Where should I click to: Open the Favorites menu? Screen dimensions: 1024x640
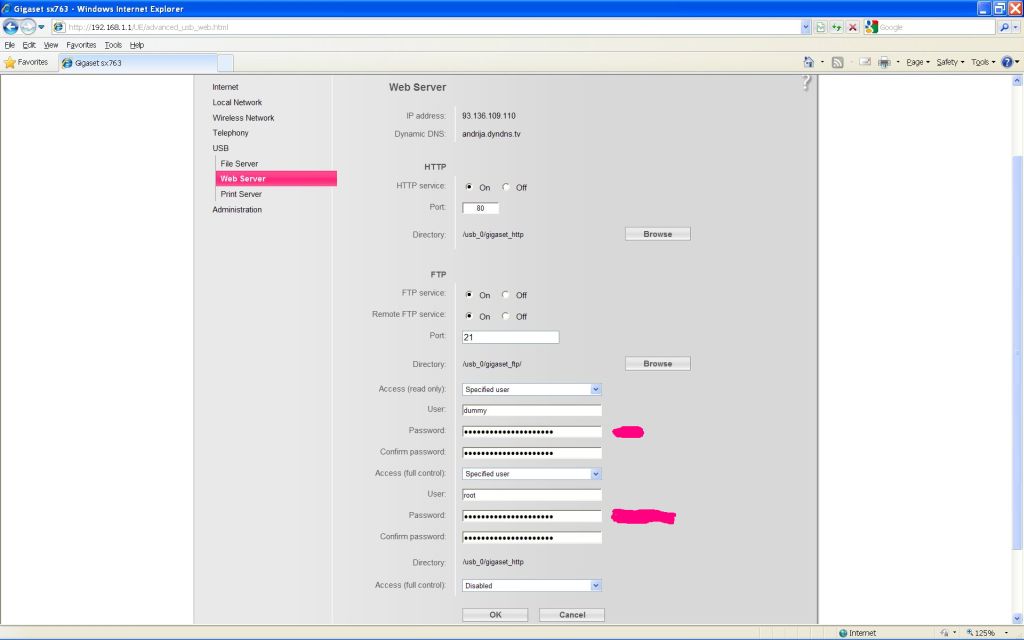(x=81, y=45)
